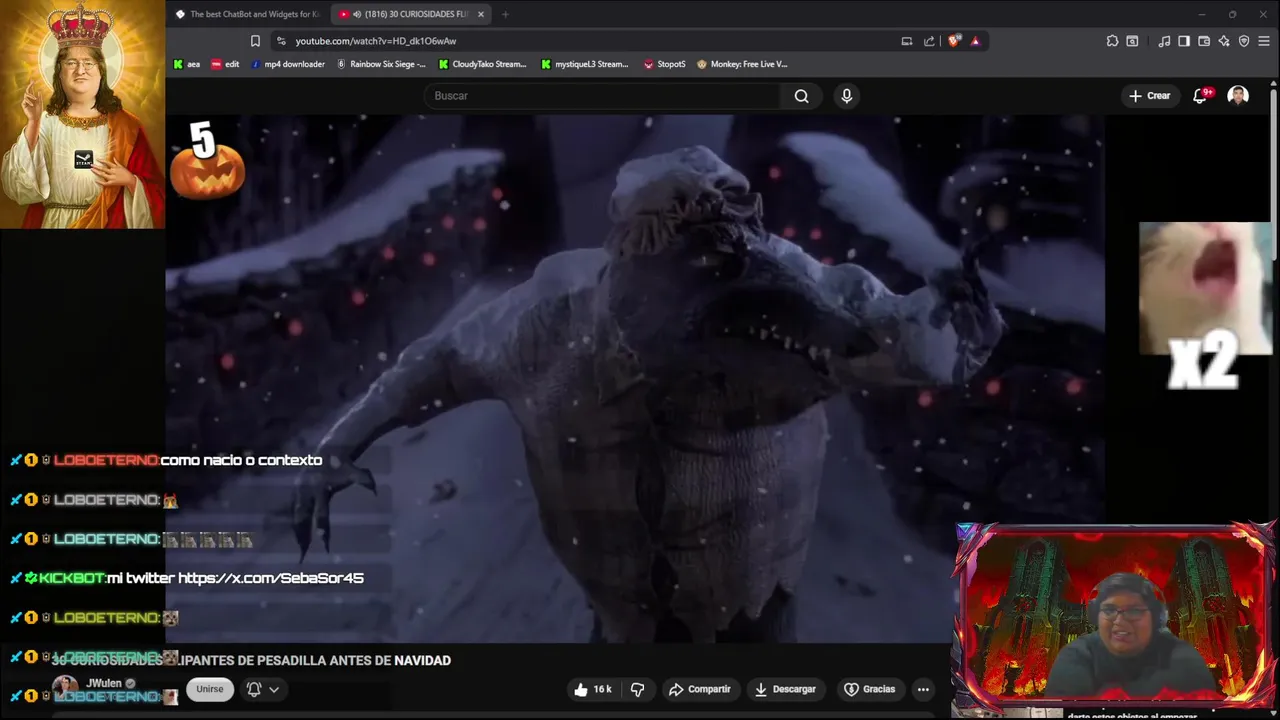
Task: Open the 'aea' bookmark
Action: (187, 64)
